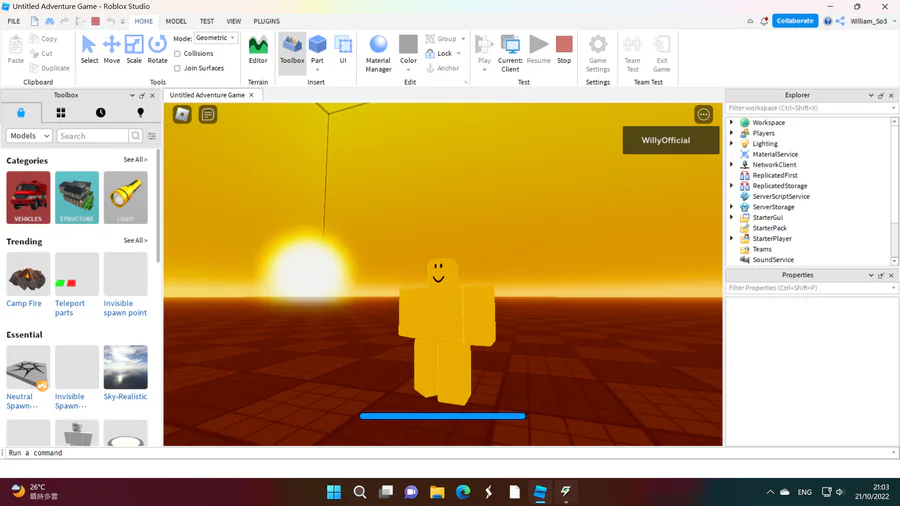Click the help question mark icon
This screenshot has width=900, height=506.
point(827,21)
